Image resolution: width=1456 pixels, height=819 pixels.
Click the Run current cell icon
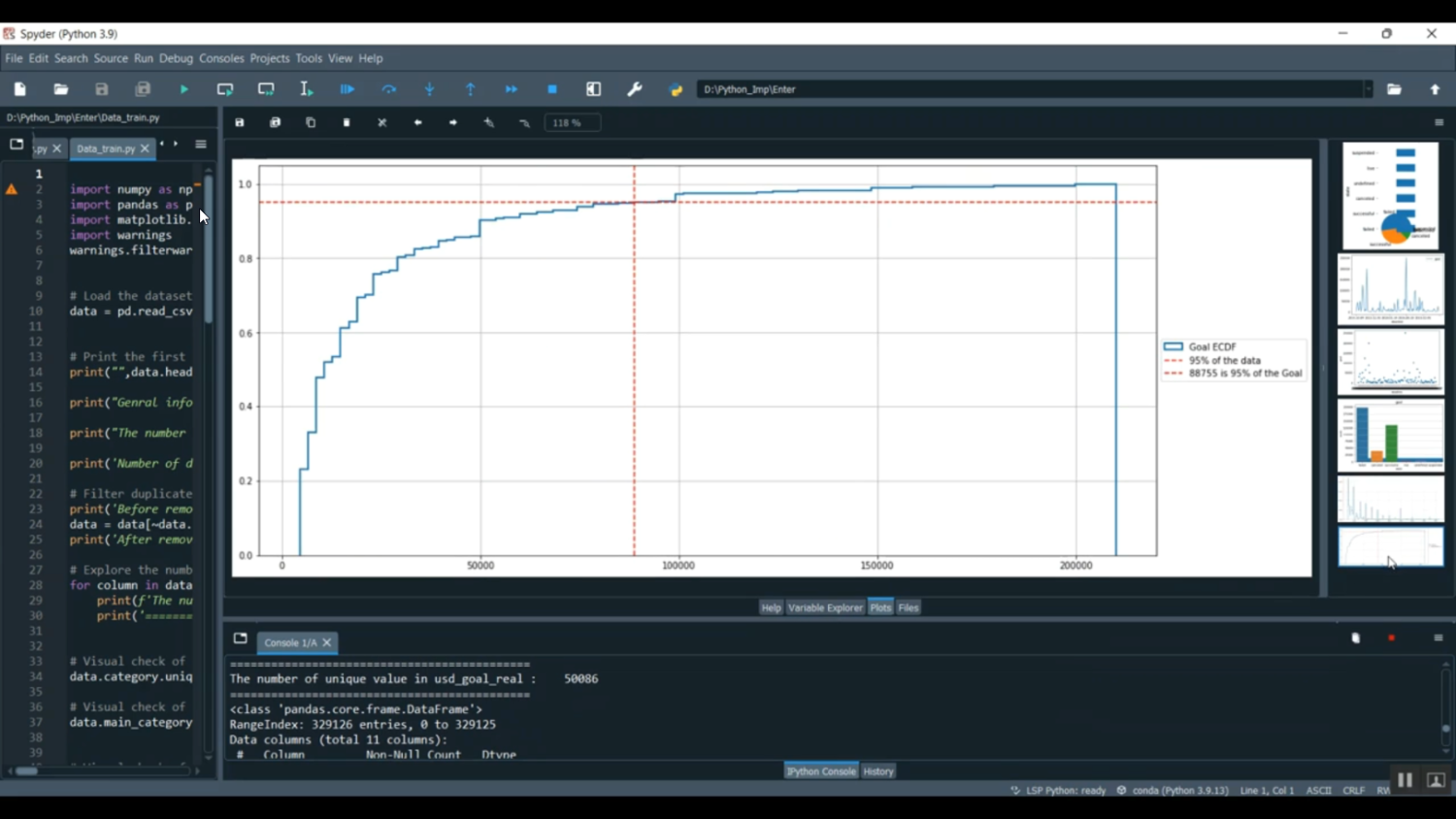click(x=225, y=89)
